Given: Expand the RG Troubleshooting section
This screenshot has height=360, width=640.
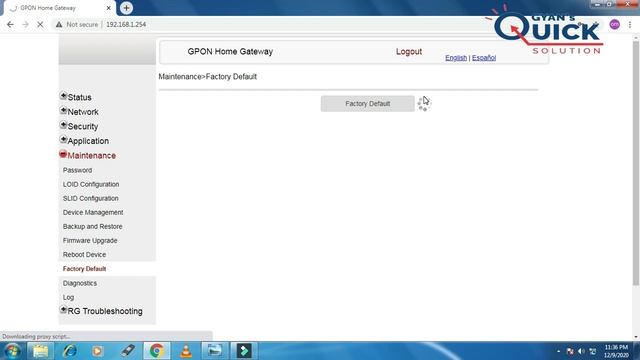Looking at the screenshot, I should coord(63,310).
